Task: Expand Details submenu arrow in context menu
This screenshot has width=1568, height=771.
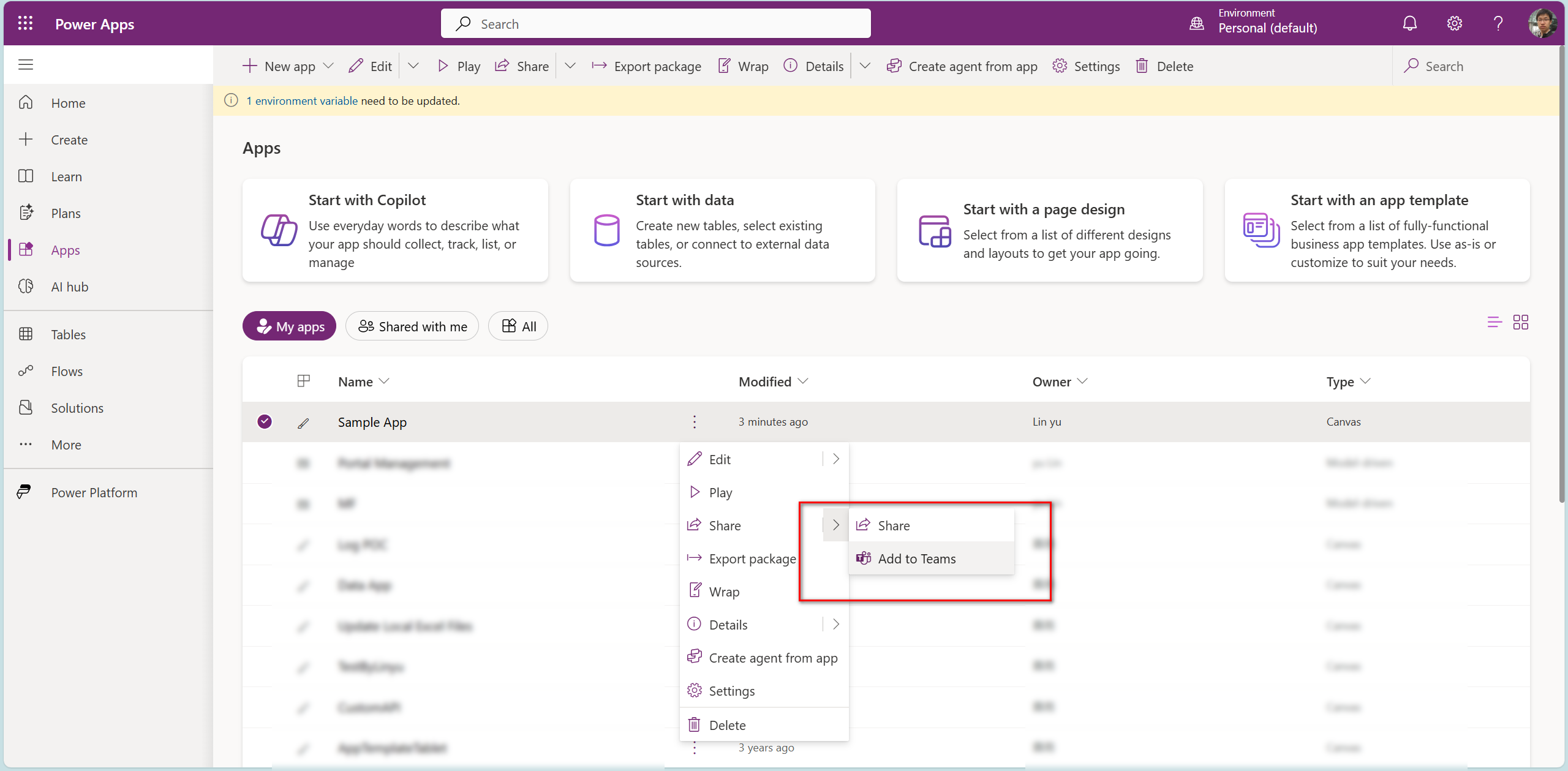Action: (836, 625)
